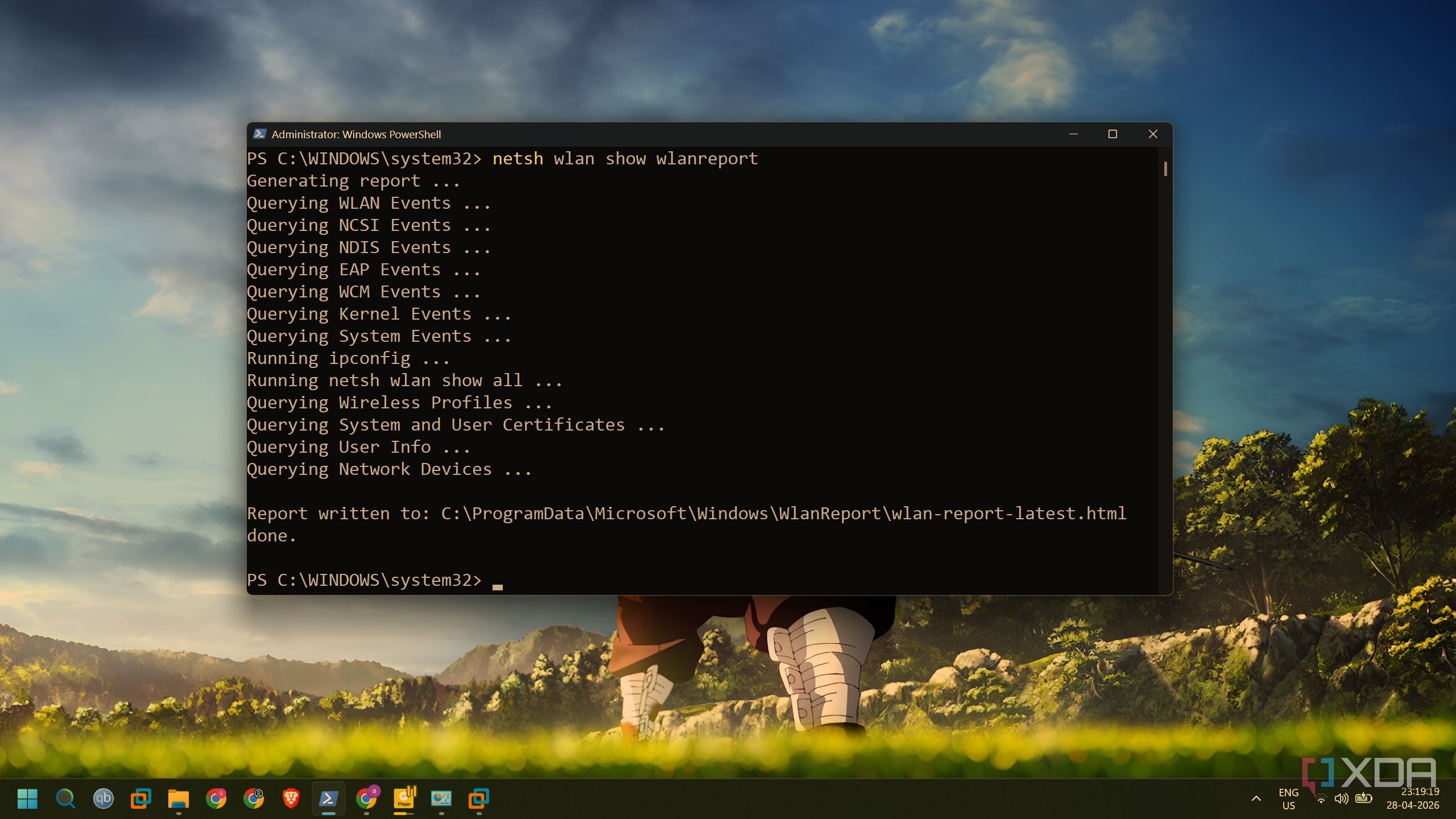The height and width of the screenshot is (819, 1456).
Task: Open Chrome with the pink S profile badge
Action: 216,799
